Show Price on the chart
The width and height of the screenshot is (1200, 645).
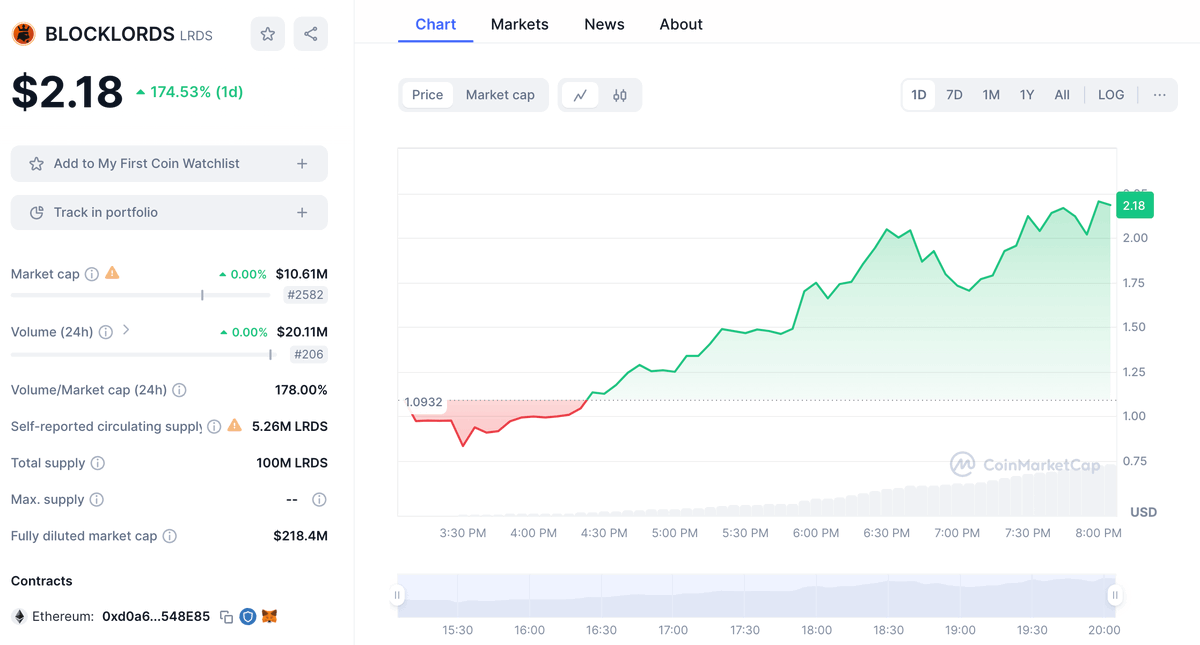pos(427,95)
